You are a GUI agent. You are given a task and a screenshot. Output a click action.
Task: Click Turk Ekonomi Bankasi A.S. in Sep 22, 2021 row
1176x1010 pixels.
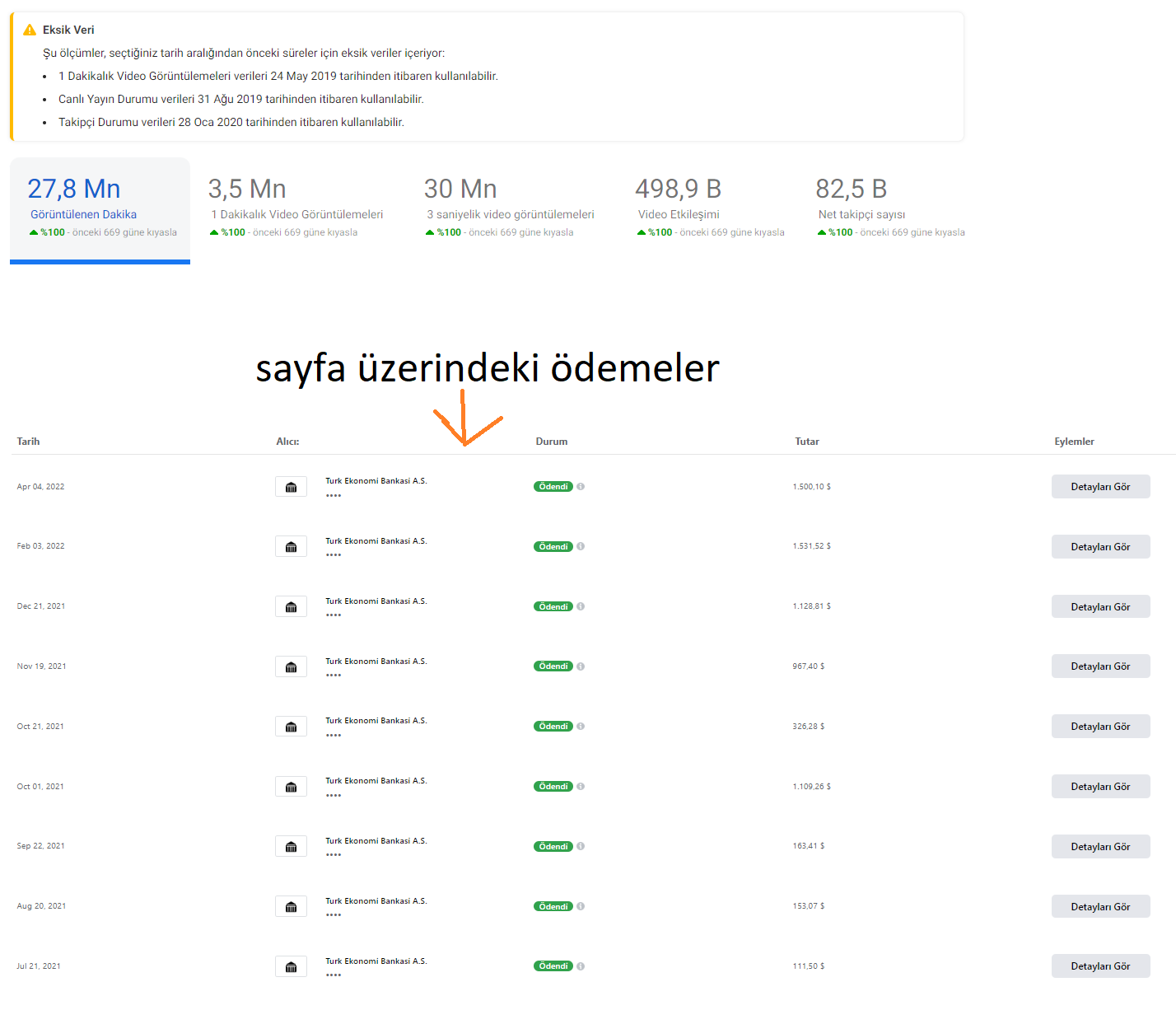pos(376,841)
